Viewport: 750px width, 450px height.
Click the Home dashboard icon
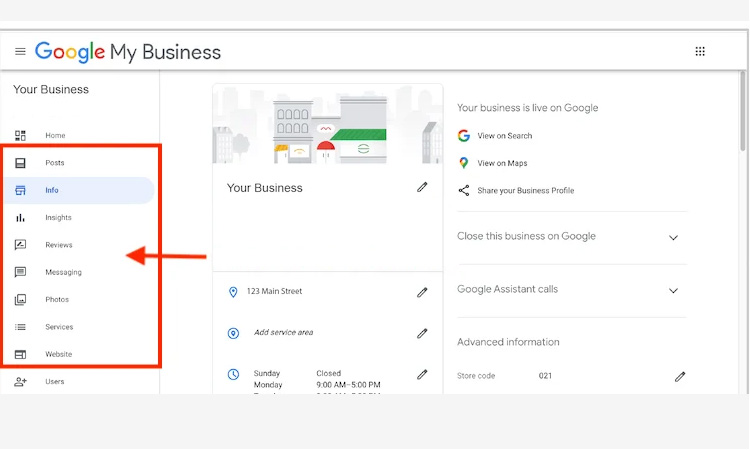(20, 135)
